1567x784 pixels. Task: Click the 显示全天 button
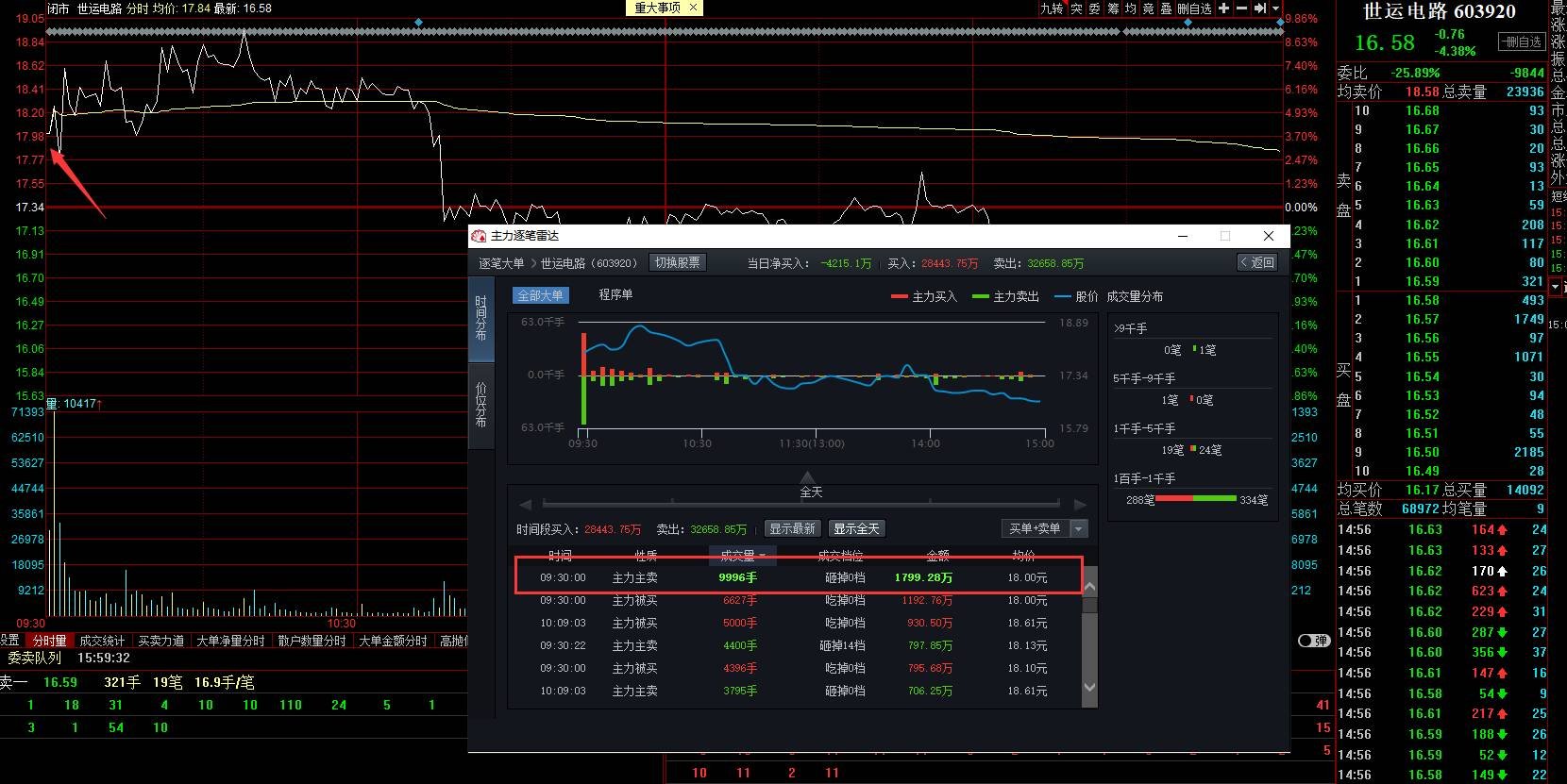point(856,528)
